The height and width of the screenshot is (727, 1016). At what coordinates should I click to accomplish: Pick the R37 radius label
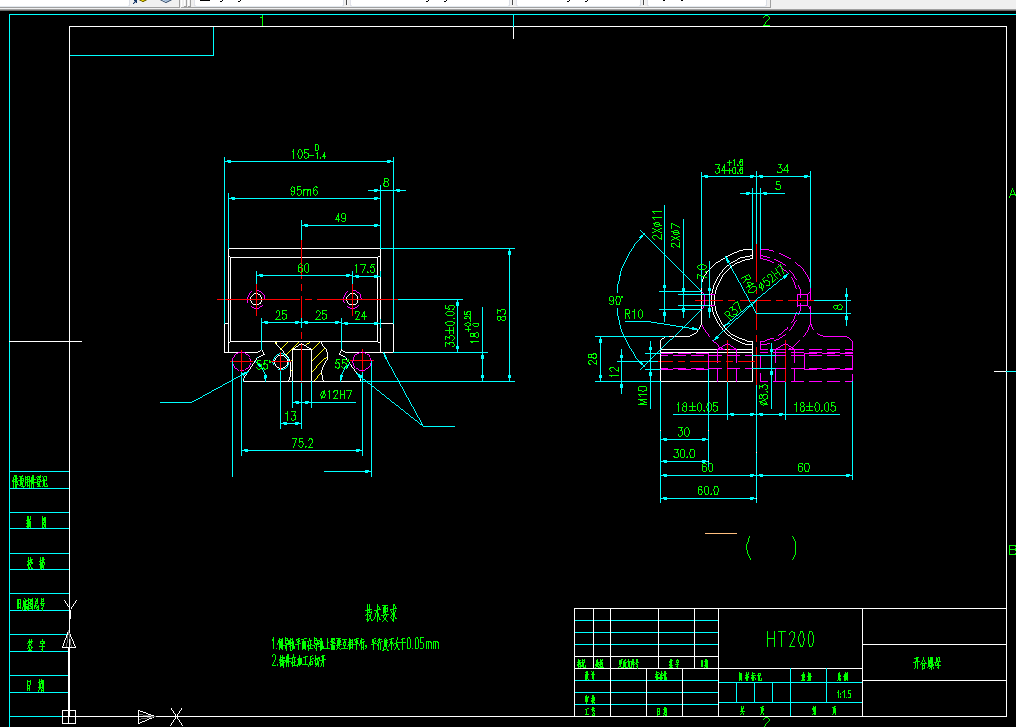[x=733, y=311]
